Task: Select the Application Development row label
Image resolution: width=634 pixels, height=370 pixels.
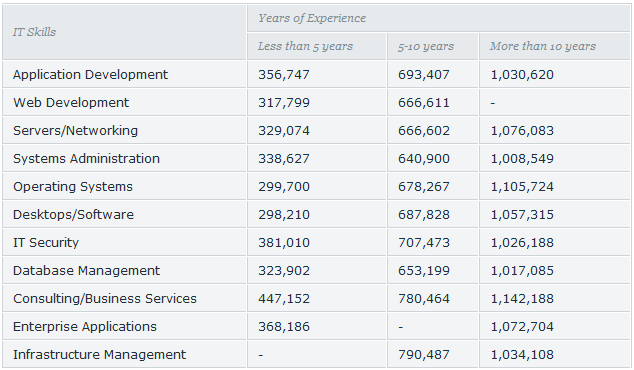Action: [x=90, y=74]
